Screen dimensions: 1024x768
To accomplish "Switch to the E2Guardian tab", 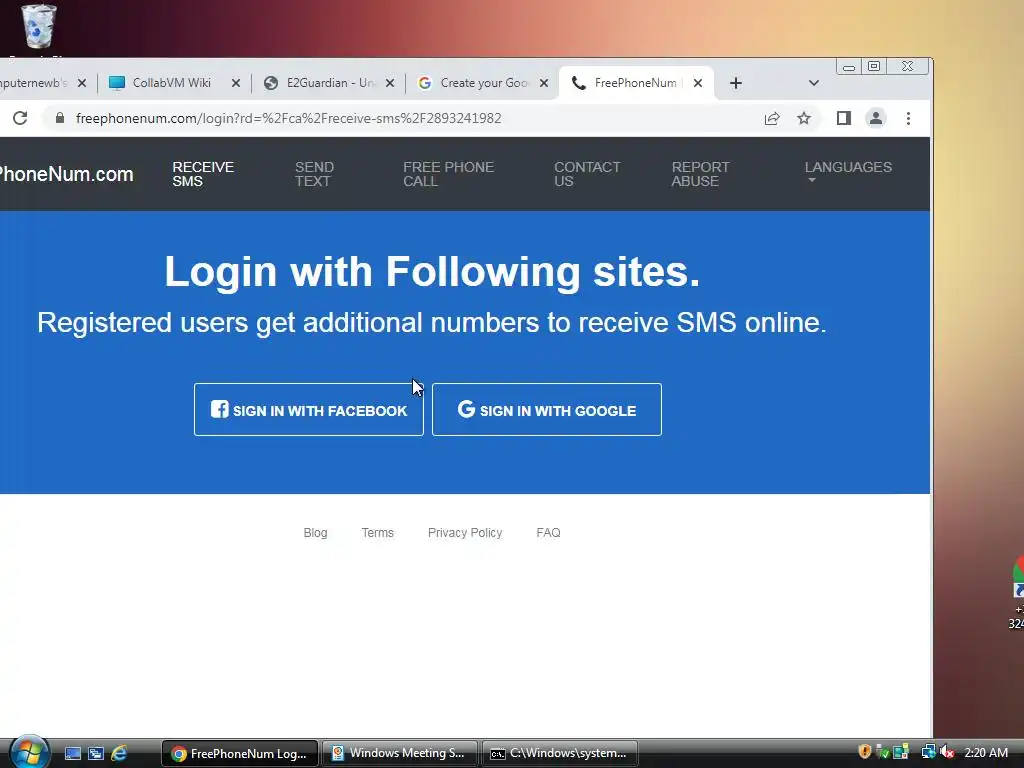I will (328, 83).
